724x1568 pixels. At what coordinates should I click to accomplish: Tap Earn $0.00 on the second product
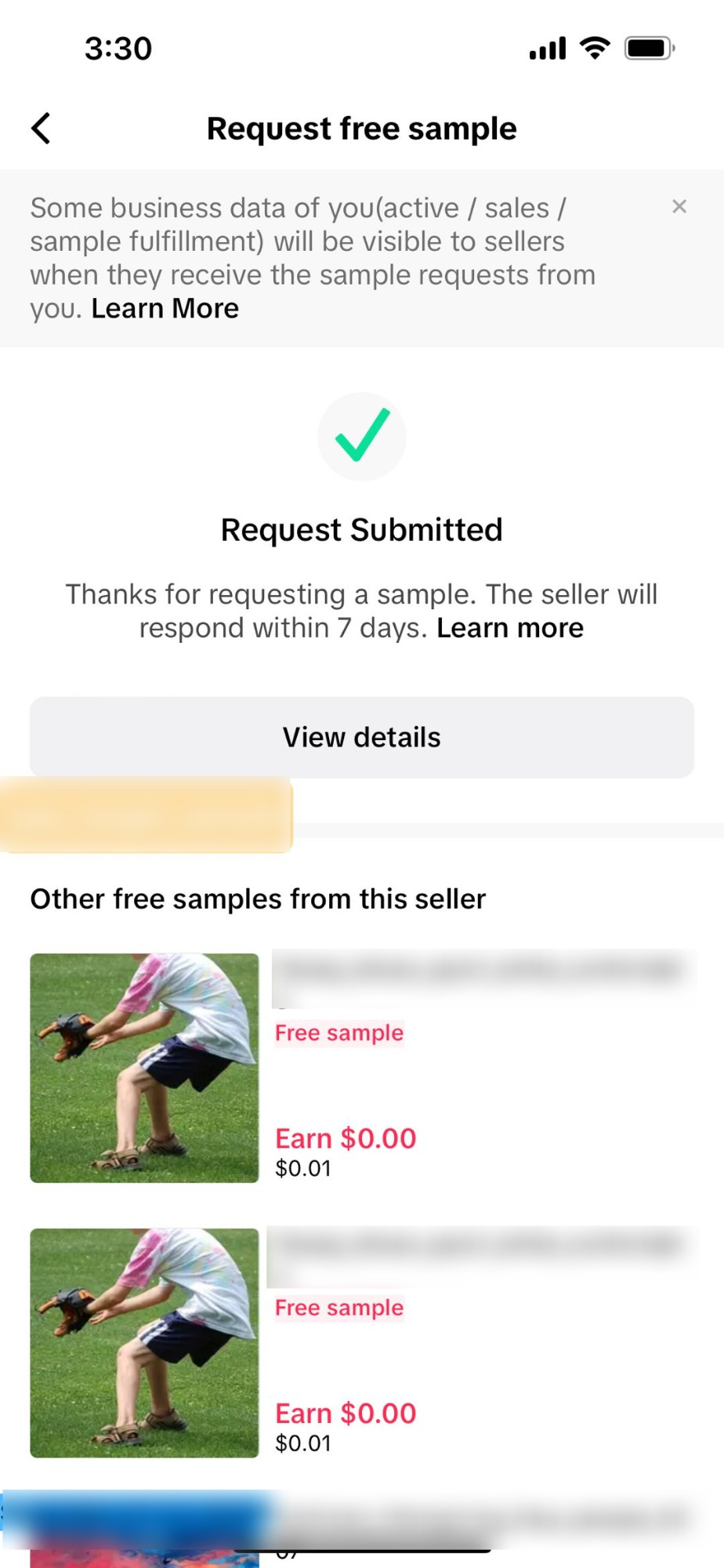(346, 1414)
